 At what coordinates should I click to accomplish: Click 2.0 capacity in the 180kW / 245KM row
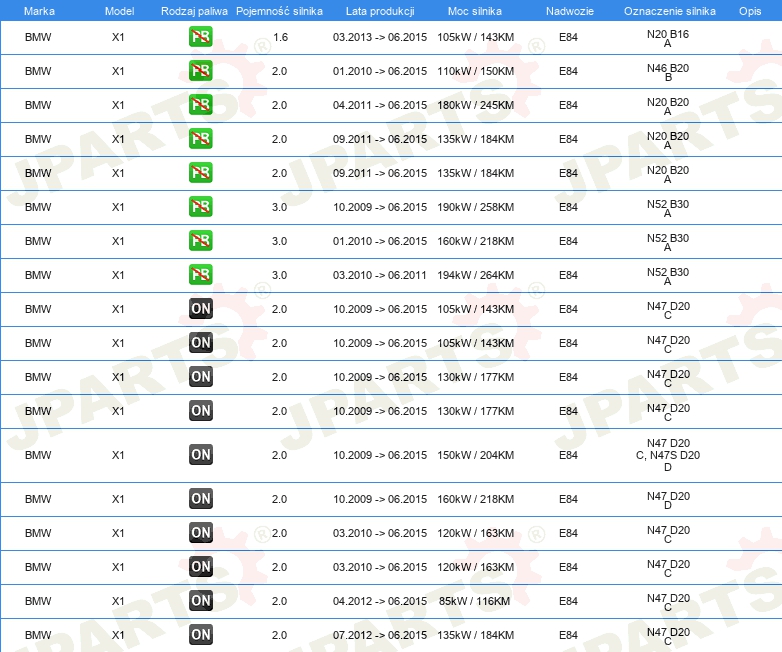click(279, 105)
